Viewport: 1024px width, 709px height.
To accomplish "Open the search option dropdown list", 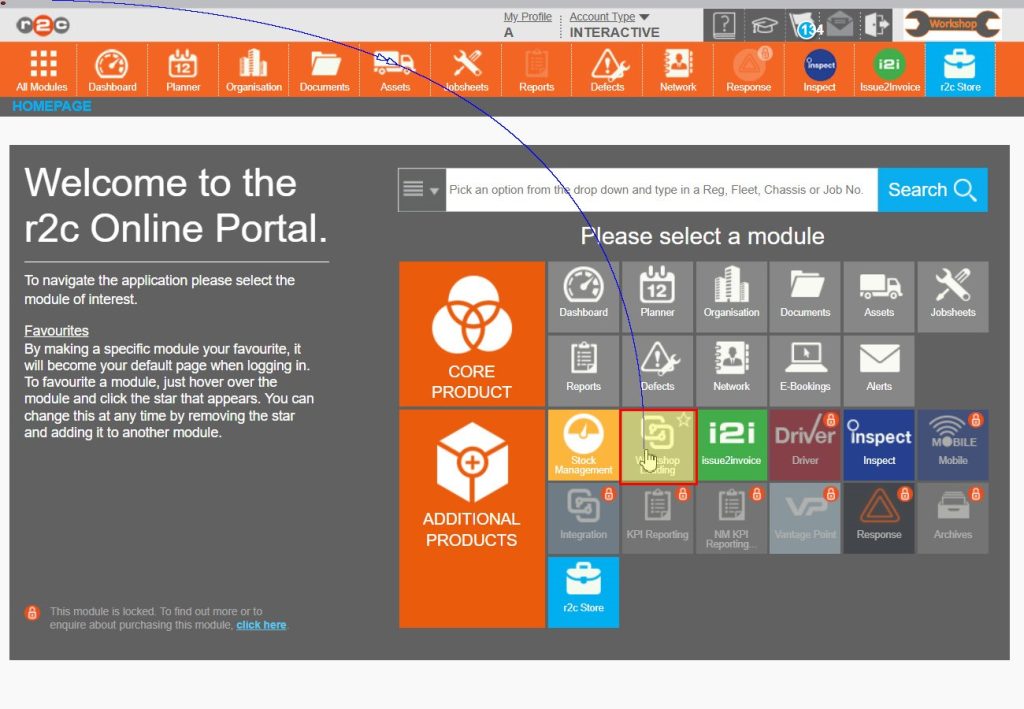I will [x=421, y=190].
